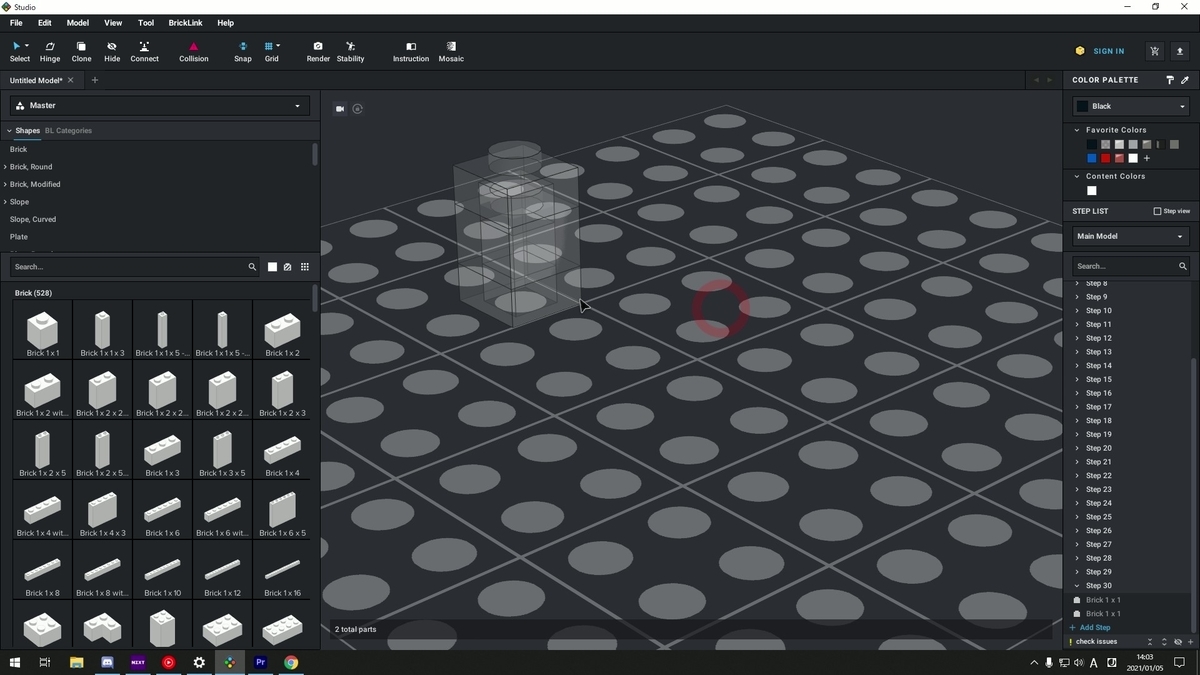Image resolution: width=1200 pixels, height=675 pixels.
Task: Pick the red favorite color swatch
Action: point(1106,158)
